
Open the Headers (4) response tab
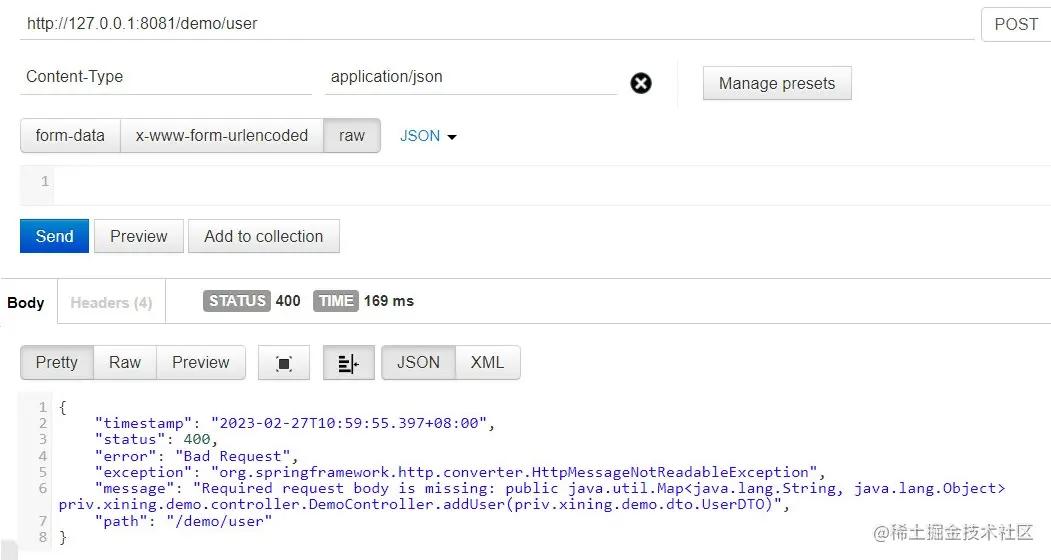coord(111,302)
